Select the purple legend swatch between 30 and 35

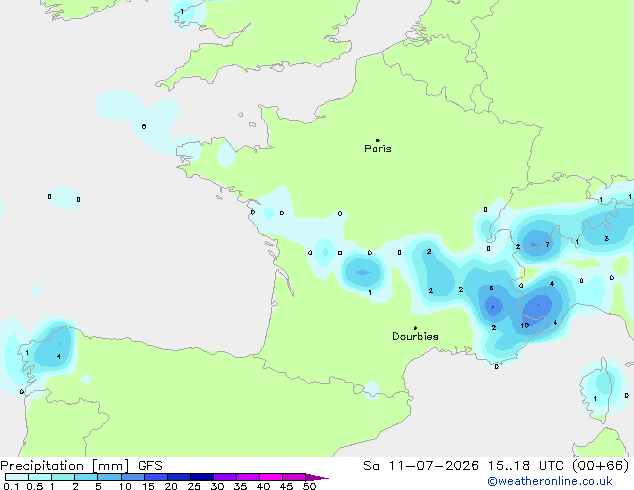point(225,477)
